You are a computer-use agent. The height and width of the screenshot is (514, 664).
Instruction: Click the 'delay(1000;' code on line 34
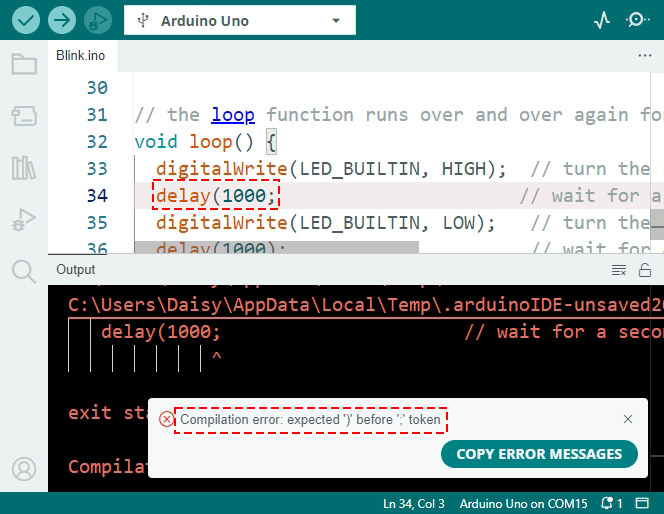pos(216,196)
